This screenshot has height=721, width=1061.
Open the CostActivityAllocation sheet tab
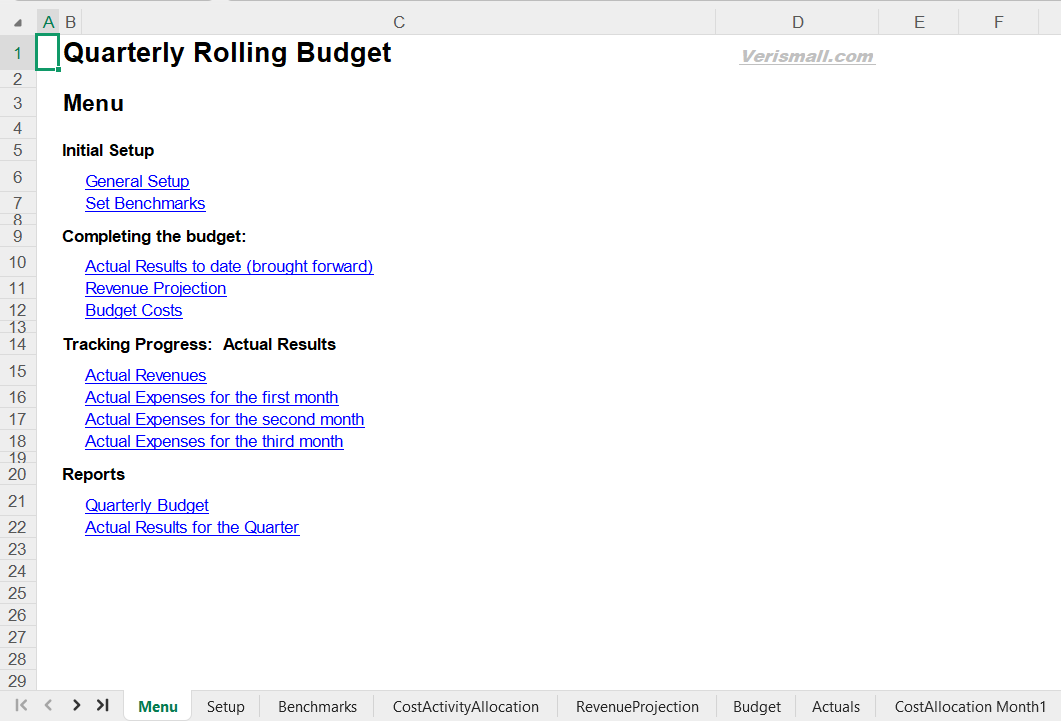[x=465, y=706]
